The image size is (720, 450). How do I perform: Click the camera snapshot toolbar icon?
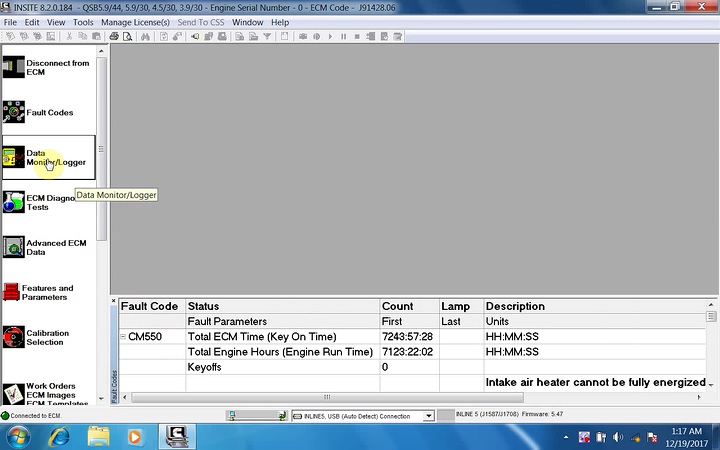point(303,36)
